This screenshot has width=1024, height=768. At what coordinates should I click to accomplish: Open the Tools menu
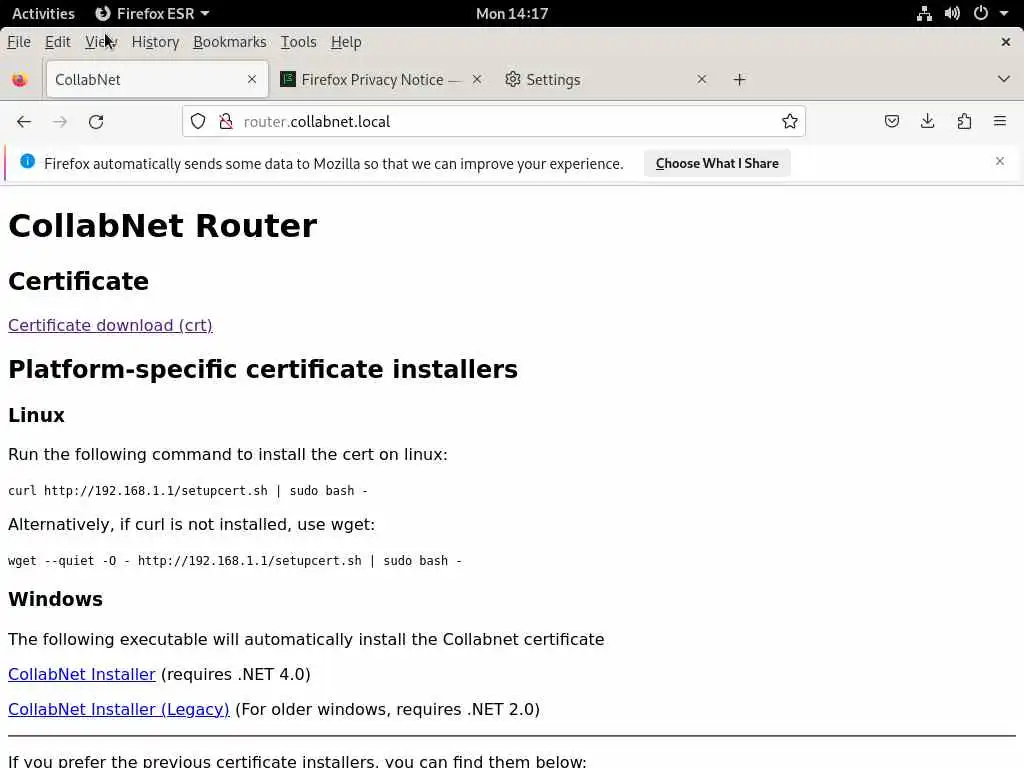(x=298, y=42)
